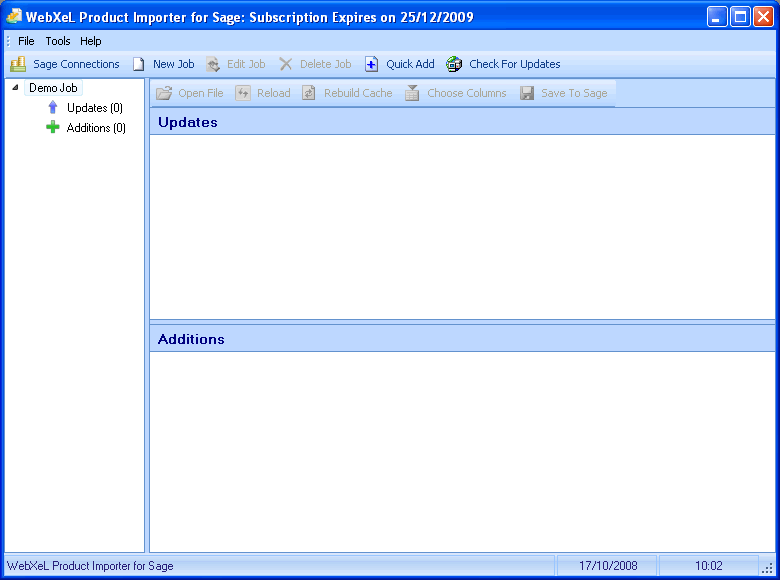Screen dimensions: 780x580
Task: Click the window resize grip in status bar
Action: (768, 568)
